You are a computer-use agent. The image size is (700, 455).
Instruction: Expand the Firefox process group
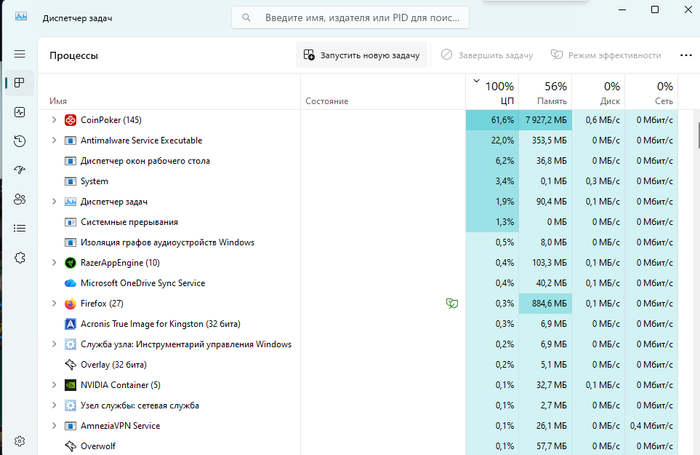click(x=54, y=303)
